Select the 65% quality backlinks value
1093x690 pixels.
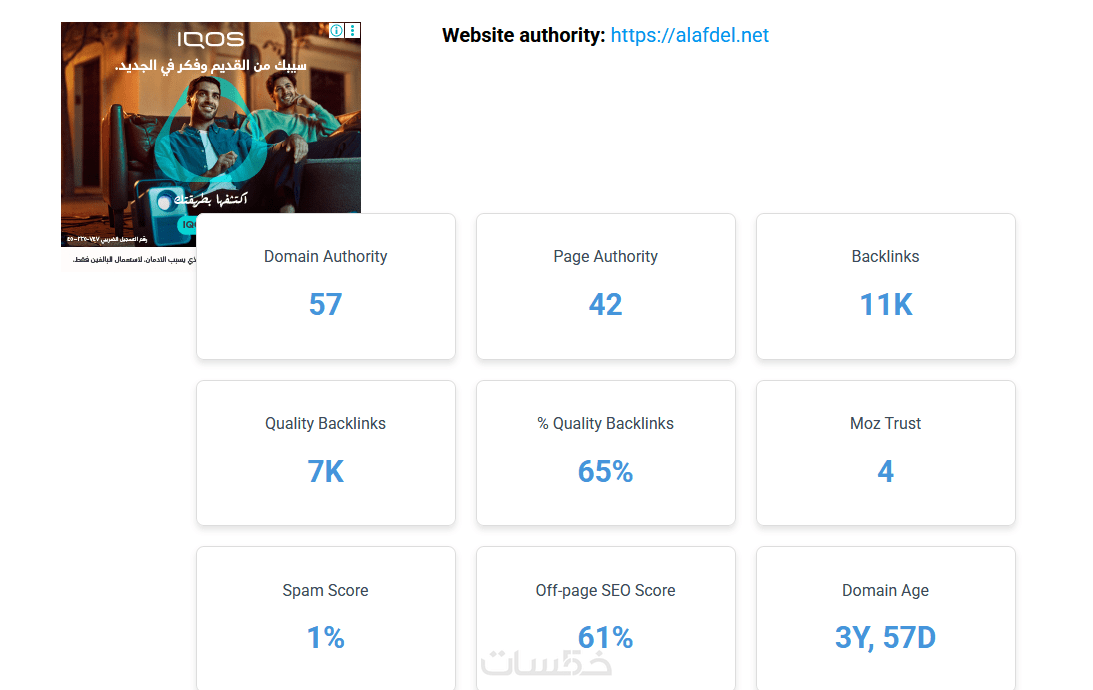pyautogui.click(x=606, y=472)
